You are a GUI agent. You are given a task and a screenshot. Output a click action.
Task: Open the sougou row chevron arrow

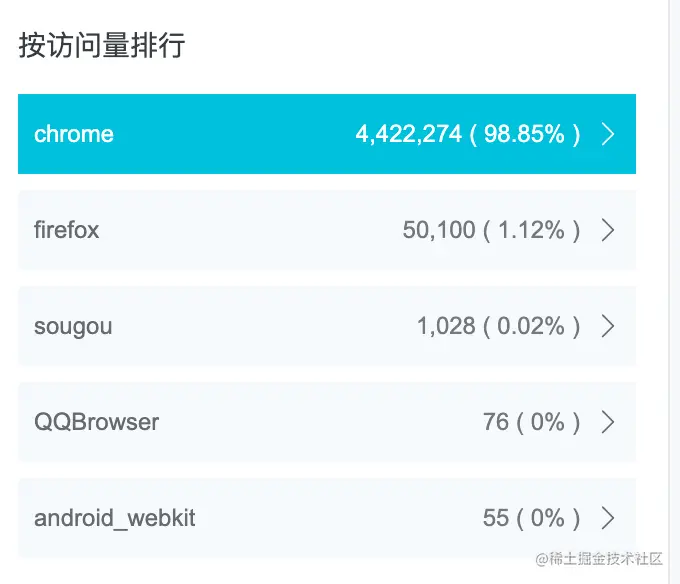click(608, 326)
